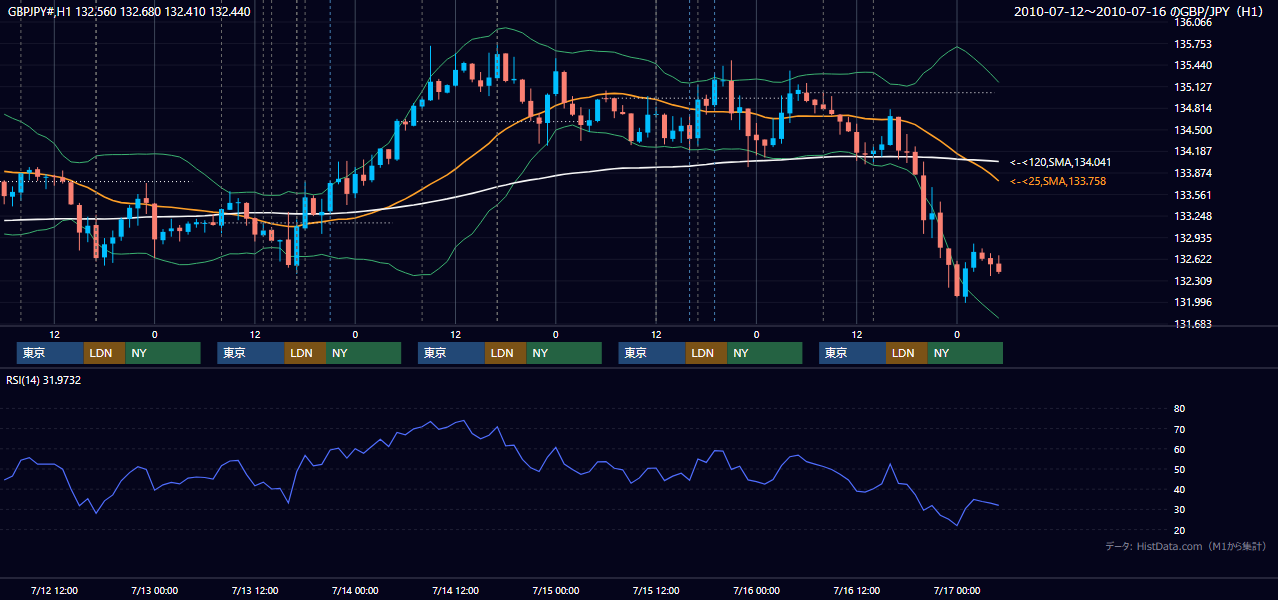Click the 7/13 東京 session block
The image size is (1278, 600).
pos(251,353)
